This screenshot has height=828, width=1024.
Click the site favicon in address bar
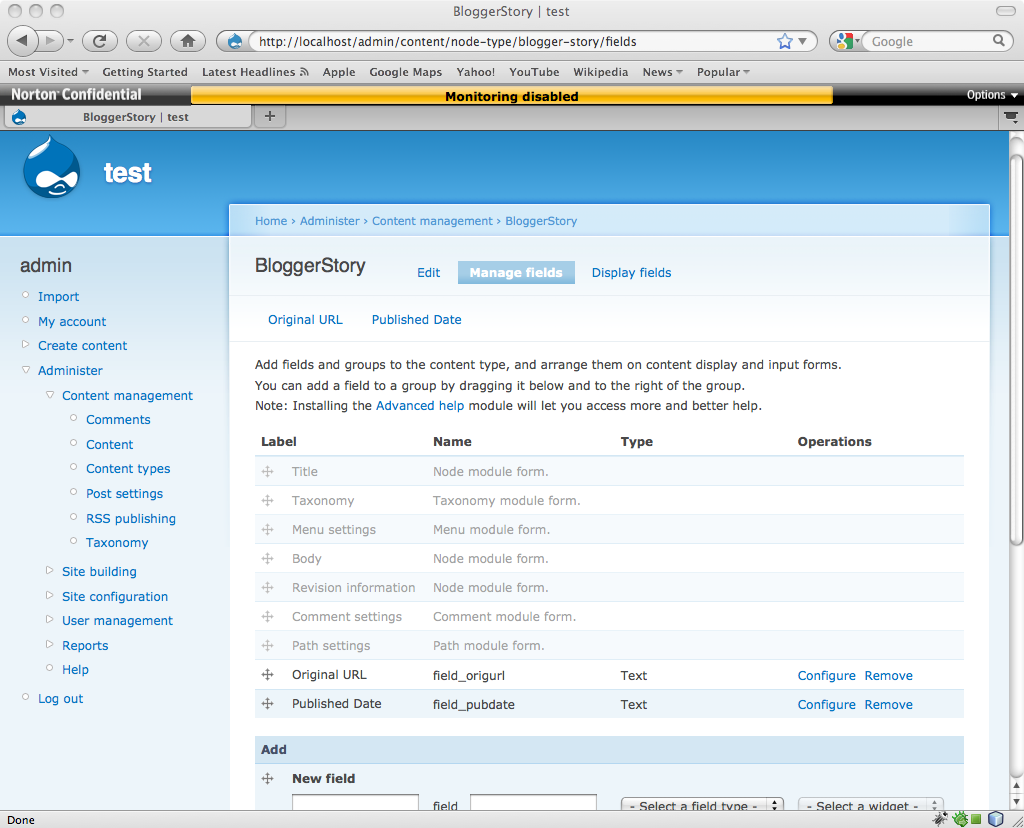click(234, 42)
